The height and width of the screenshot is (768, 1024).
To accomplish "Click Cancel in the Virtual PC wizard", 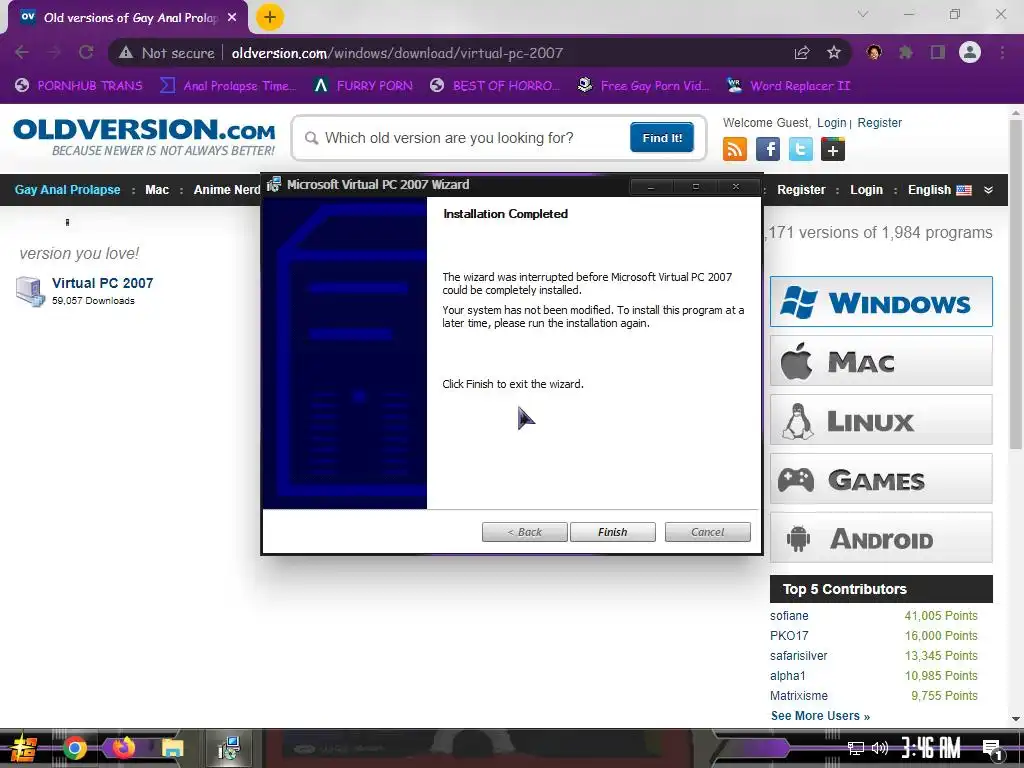I will 707,532.
